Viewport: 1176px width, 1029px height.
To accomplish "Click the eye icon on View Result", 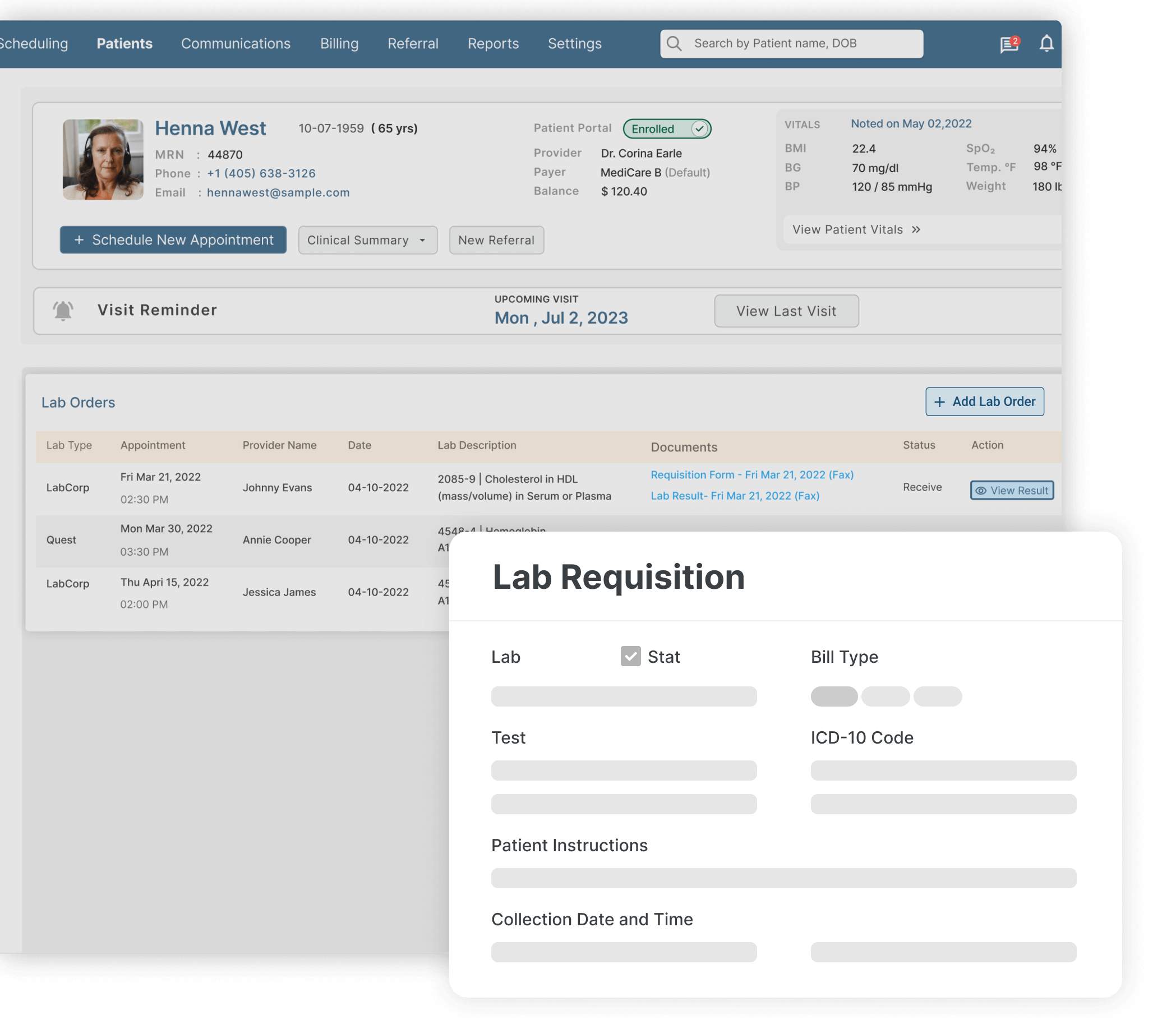I will coord(980,490).
